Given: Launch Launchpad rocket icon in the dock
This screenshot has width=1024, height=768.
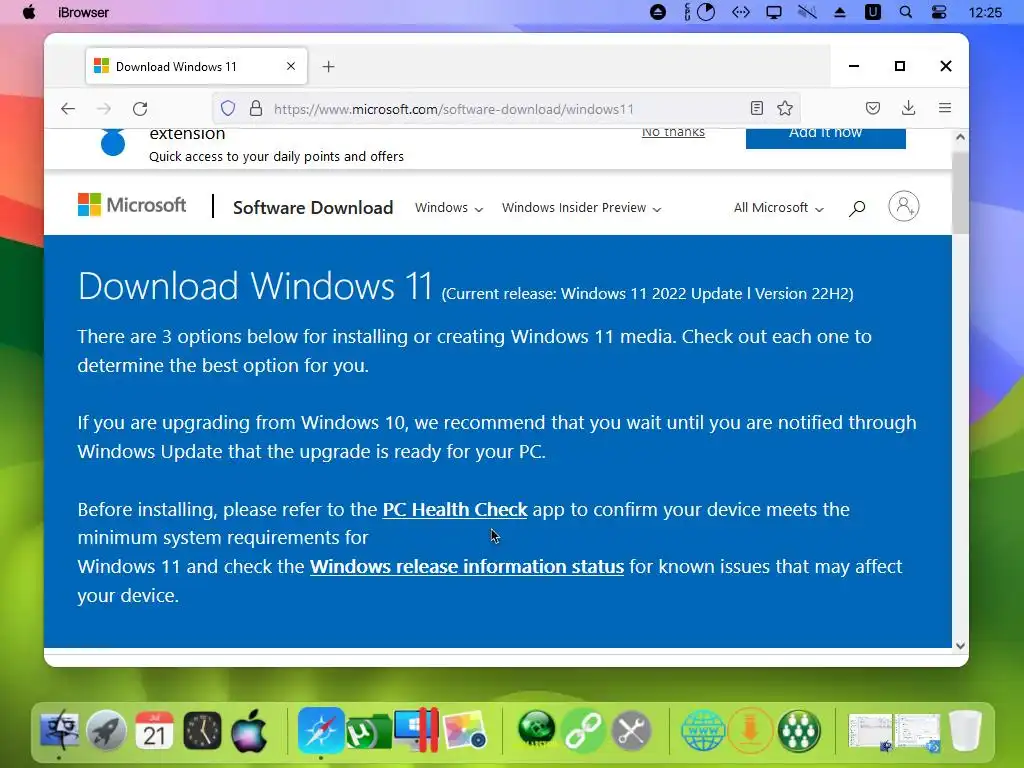Looking at the screenshot, I should click(106, 730).
